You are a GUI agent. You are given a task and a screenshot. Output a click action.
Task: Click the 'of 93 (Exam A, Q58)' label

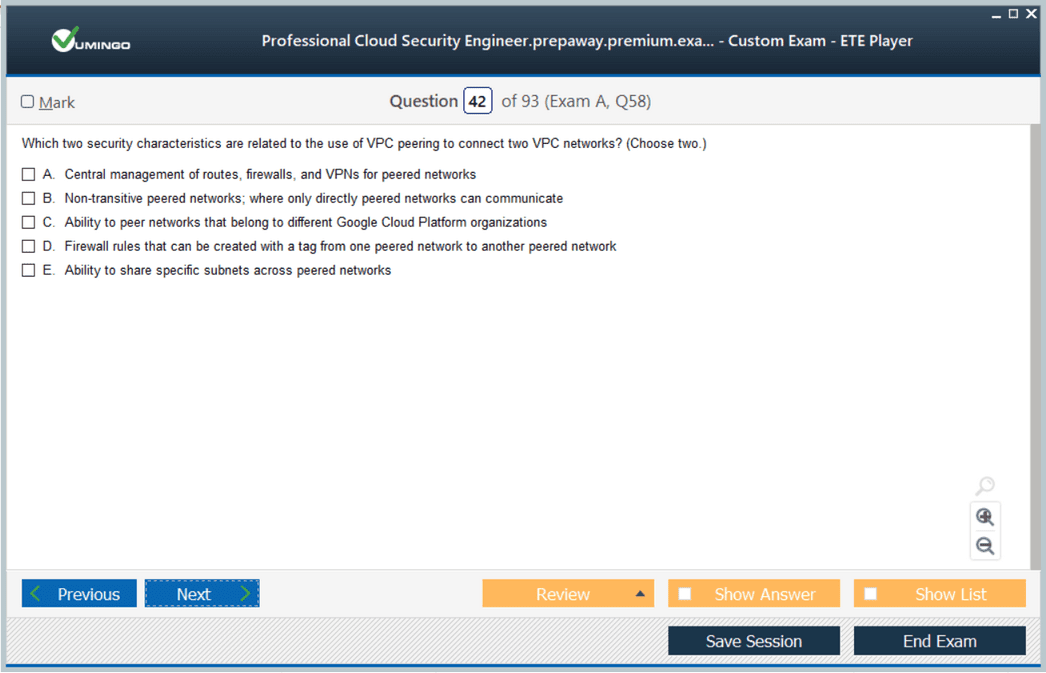576,101
